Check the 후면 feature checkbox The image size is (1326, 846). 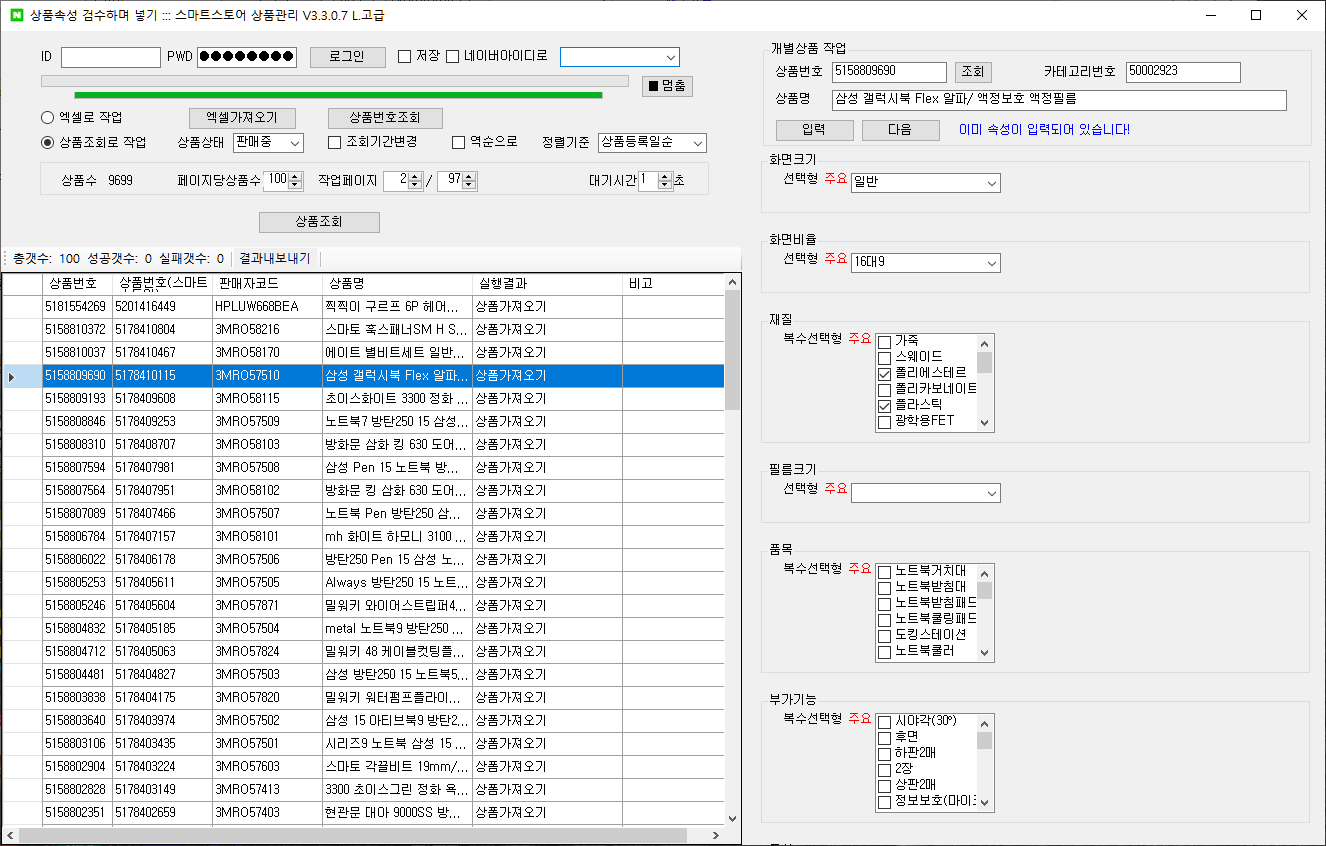pyautogui.click(x=884, y=738)
